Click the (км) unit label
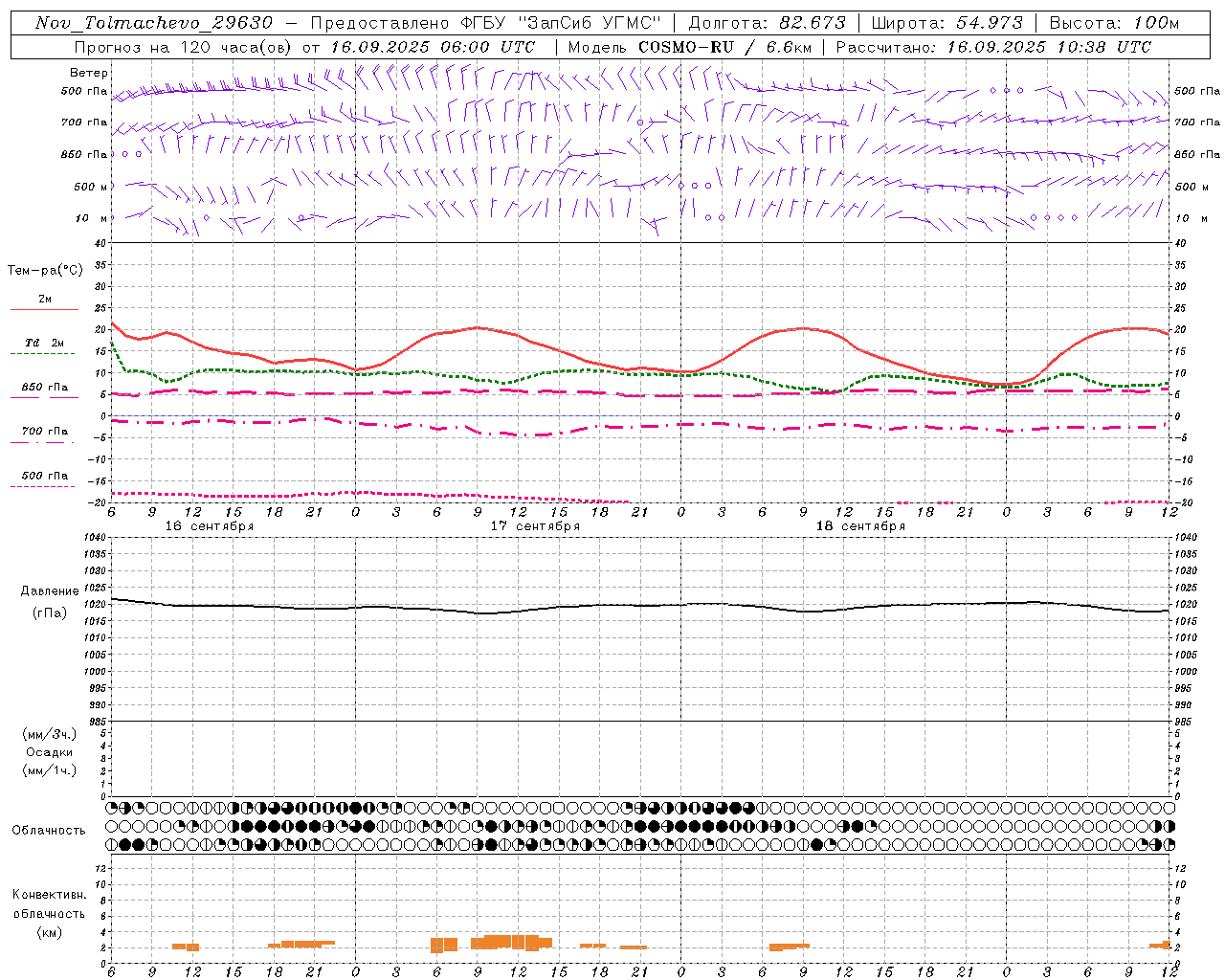Image resolution: width=1225 pixels, height=980 pixels. (x=50, y=932)
